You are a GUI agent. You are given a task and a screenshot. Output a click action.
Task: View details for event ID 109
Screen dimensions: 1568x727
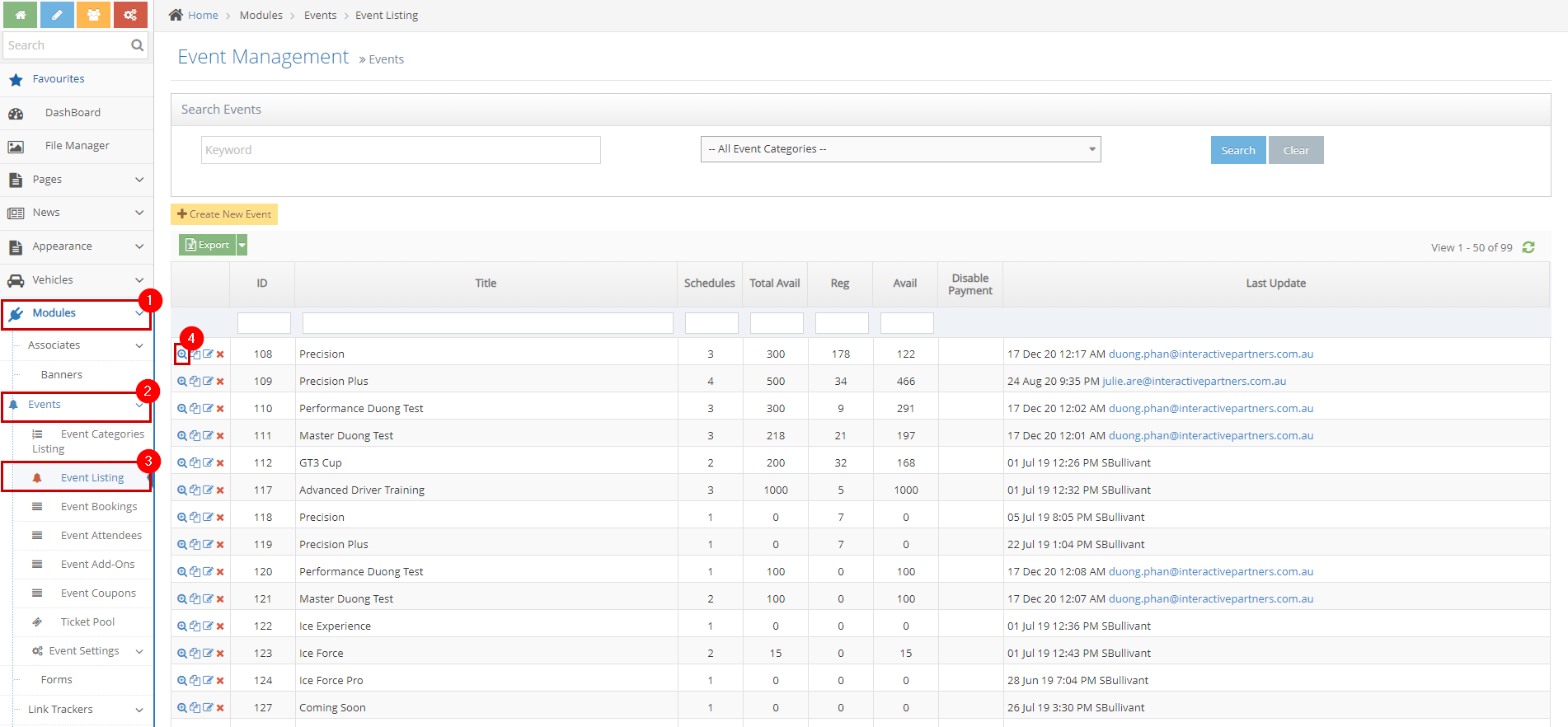click(x=182, y=382)
